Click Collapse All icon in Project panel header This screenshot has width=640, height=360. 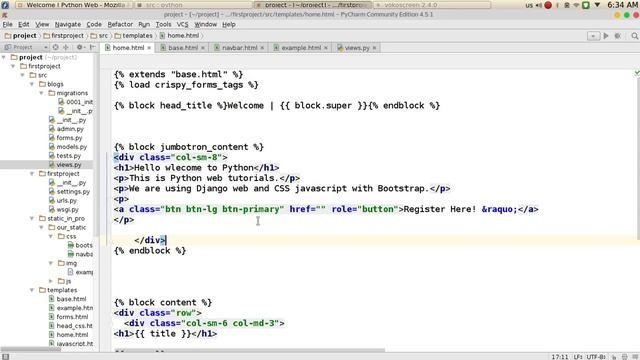(66, 47)
